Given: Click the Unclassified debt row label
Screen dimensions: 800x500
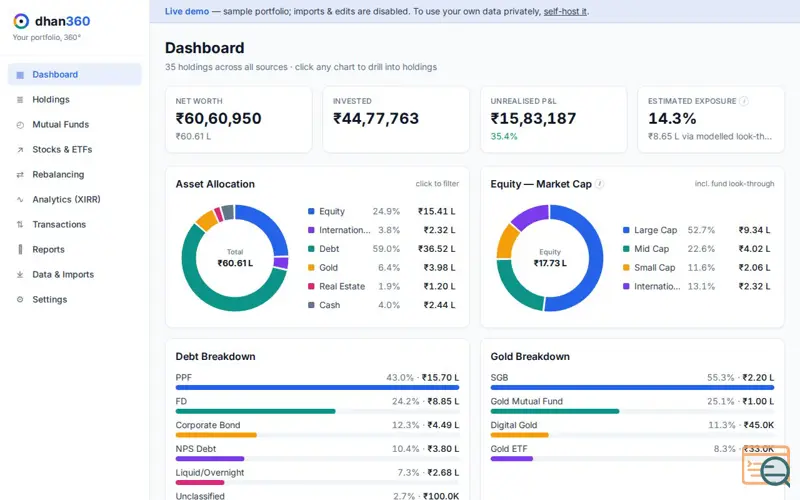Looking at the screenshot, I should coord(200,495).
